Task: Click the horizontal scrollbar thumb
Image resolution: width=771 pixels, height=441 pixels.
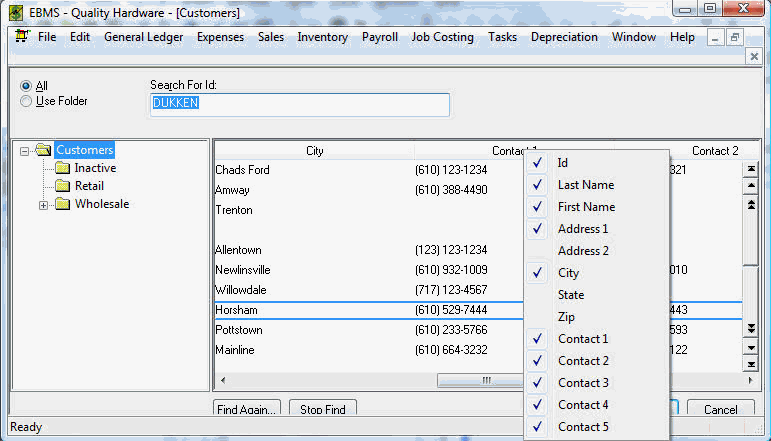Action: [485, 380]
